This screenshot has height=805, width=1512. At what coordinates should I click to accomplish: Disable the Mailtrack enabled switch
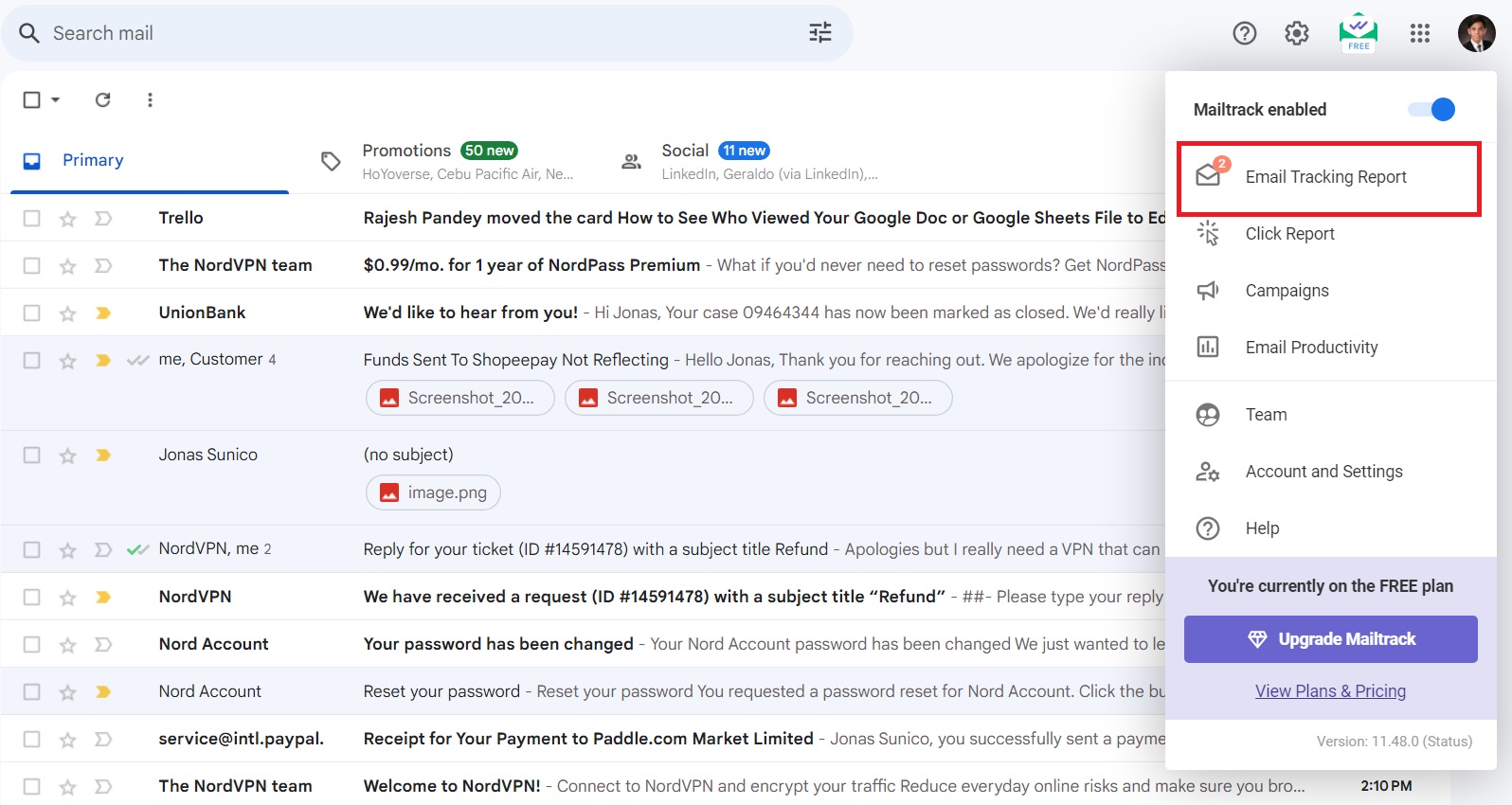[1431, 109]
